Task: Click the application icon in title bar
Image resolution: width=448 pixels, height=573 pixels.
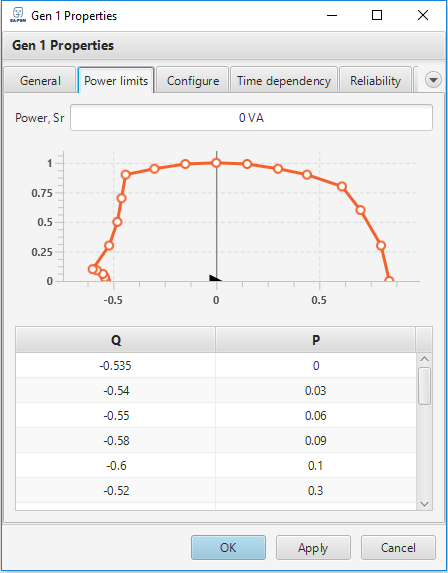Action: pos(18,15)
